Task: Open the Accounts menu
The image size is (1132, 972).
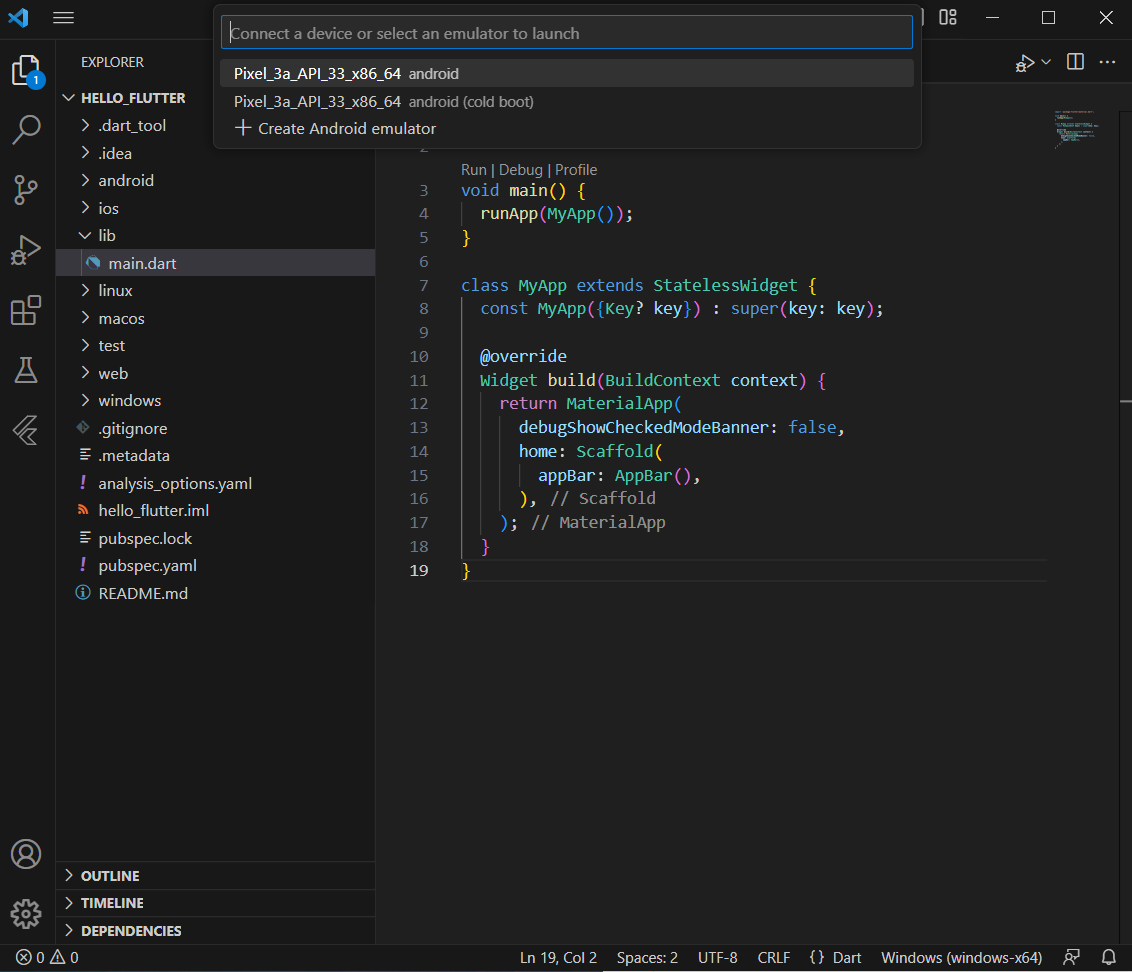Action: [x=26, y=854]
